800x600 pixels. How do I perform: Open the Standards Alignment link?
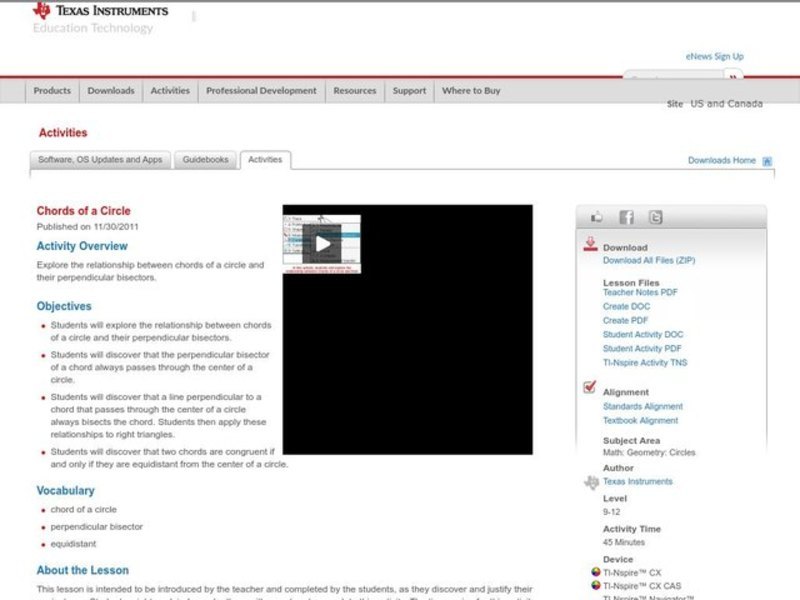point(642,407)
